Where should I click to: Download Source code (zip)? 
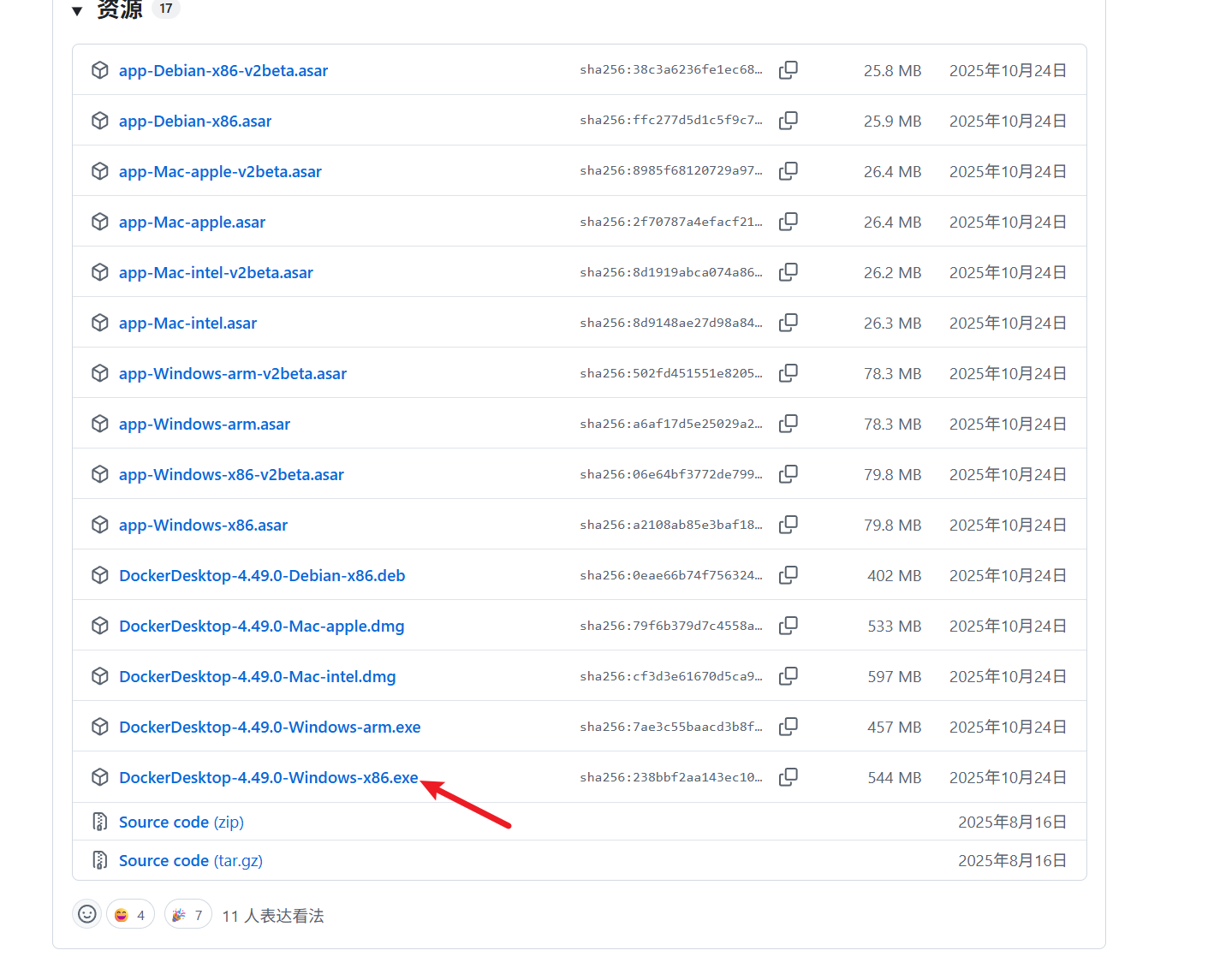point(181,823)
